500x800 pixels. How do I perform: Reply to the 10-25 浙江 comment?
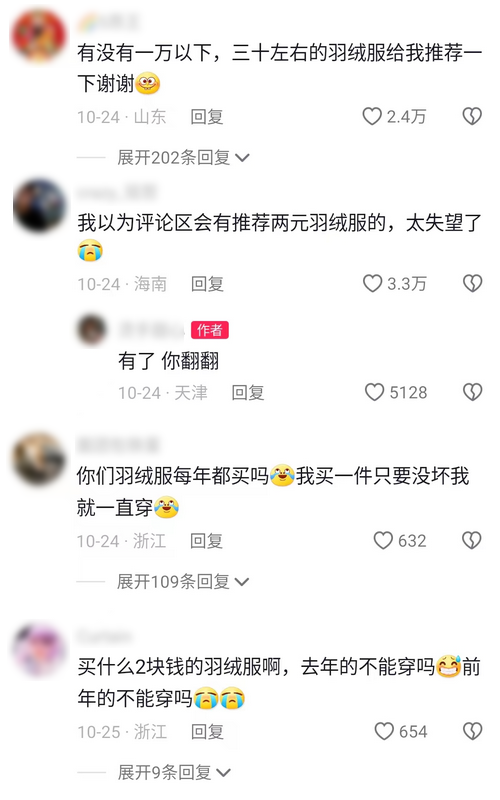[207, 732]
